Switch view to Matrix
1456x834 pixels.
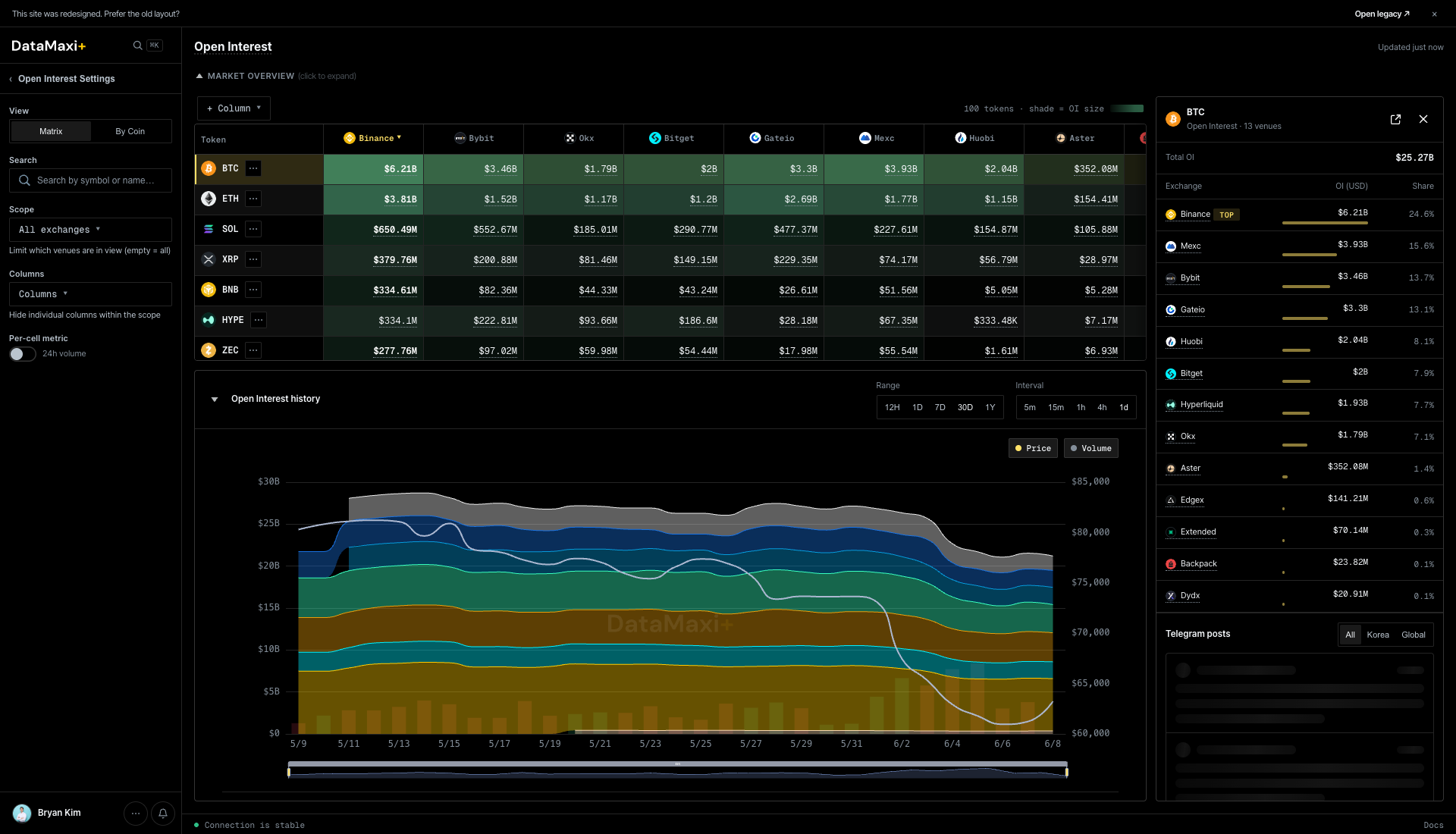pyautogui.click(x=51, y=131)
